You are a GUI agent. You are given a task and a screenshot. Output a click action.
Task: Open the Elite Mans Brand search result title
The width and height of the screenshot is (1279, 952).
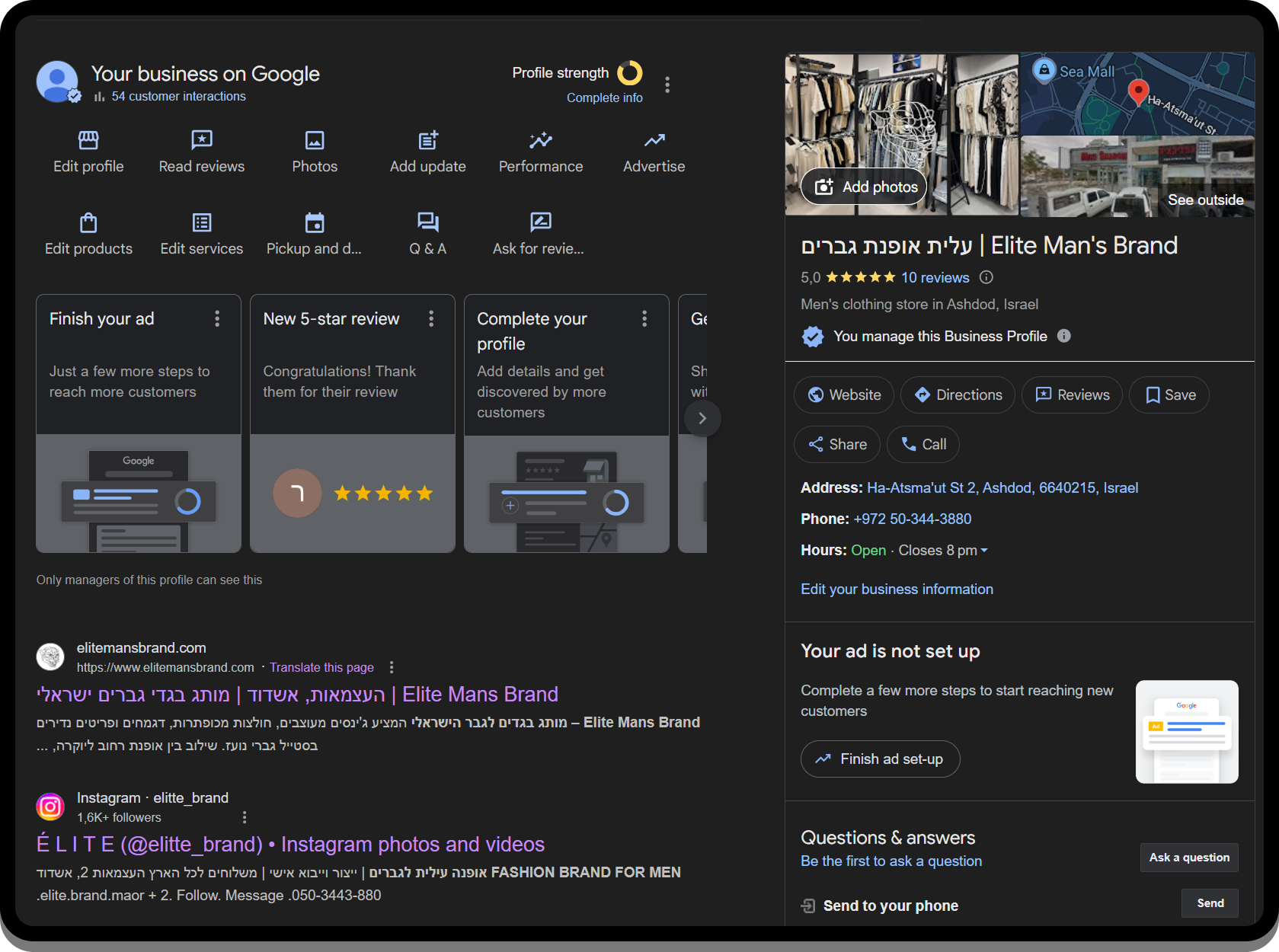click(298, 695)
